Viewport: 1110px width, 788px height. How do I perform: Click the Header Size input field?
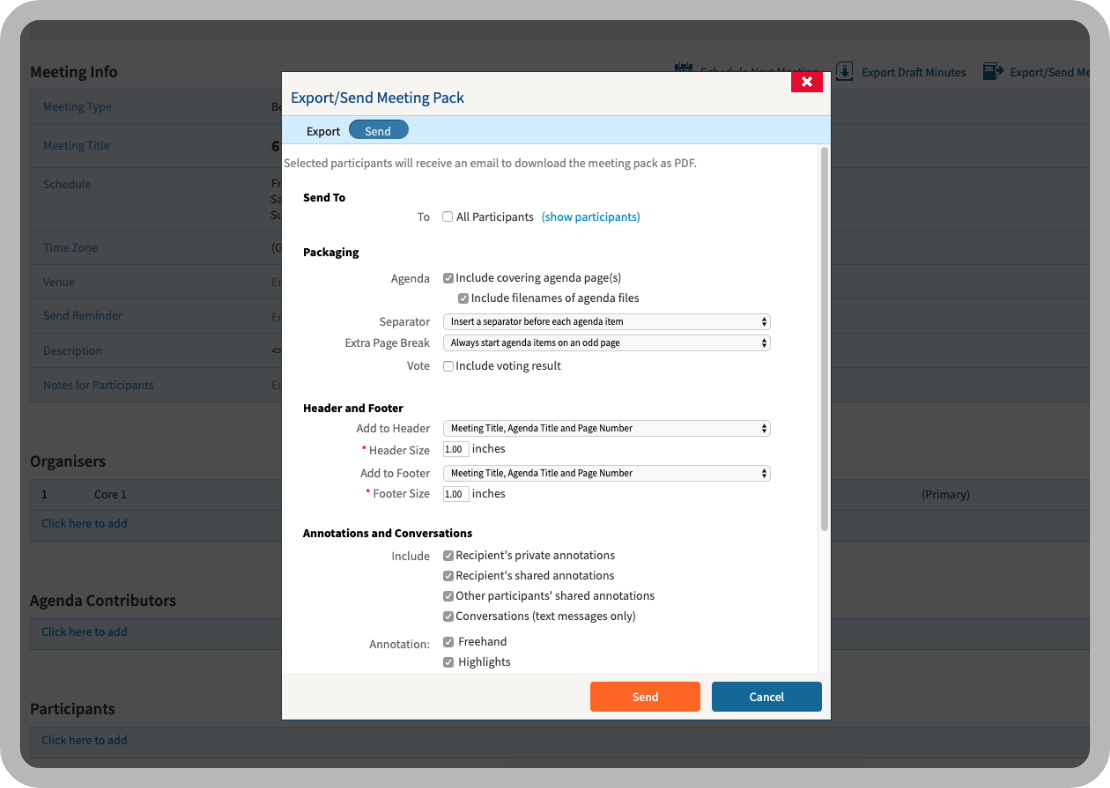coord(456,450)
